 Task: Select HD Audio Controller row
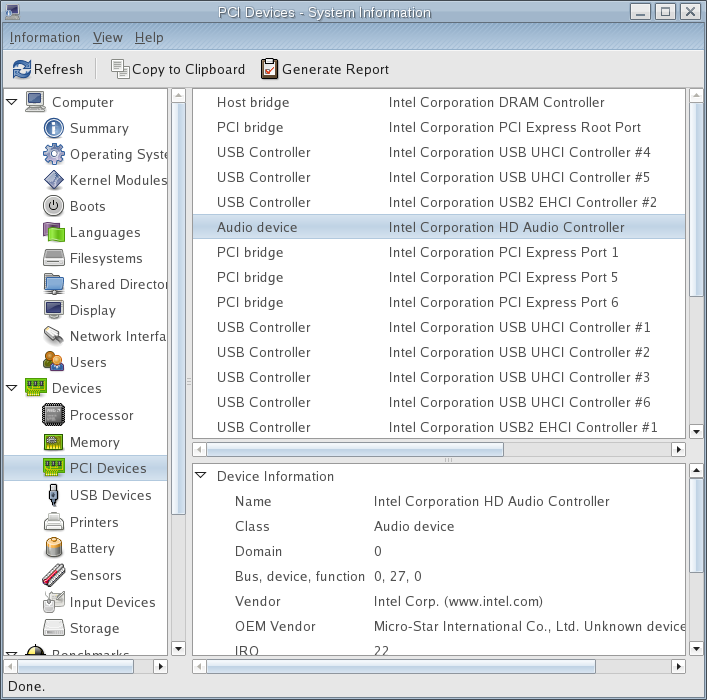pyautogui.click(x=439, y=227)
